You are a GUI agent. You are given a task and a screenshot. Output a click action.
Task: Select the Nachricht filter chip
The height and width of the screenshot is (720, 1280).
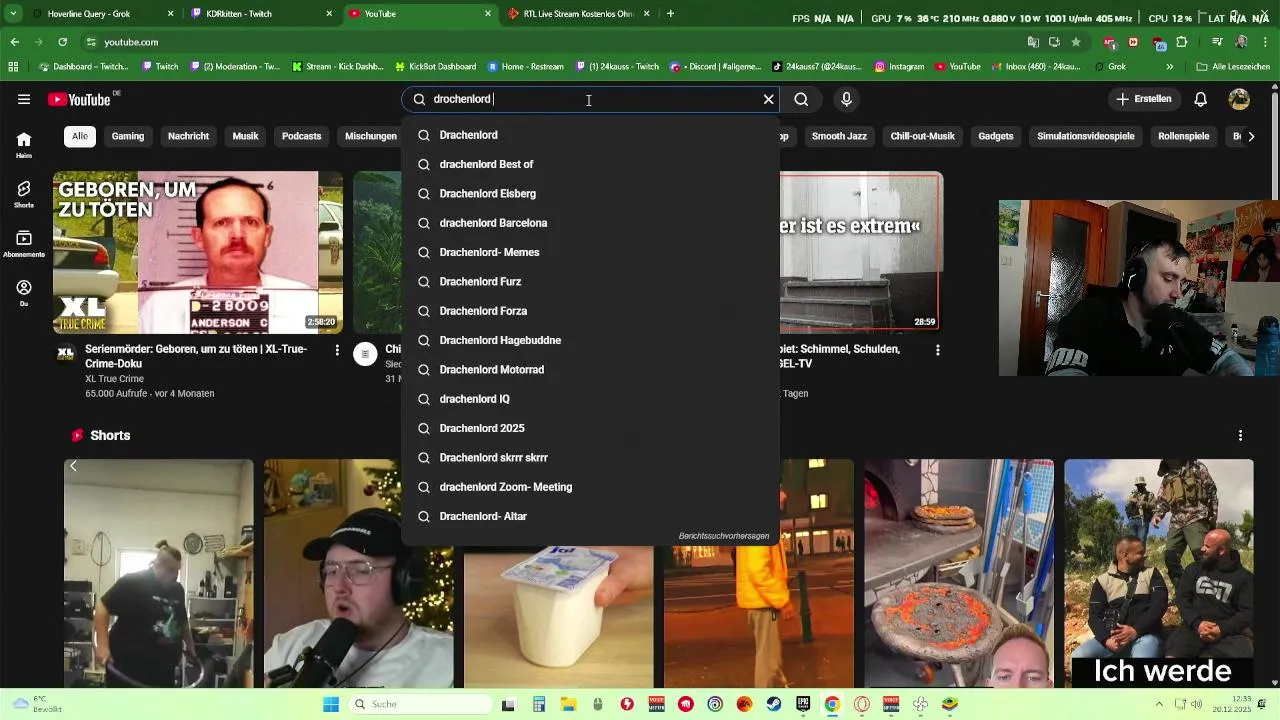[188, 136]
